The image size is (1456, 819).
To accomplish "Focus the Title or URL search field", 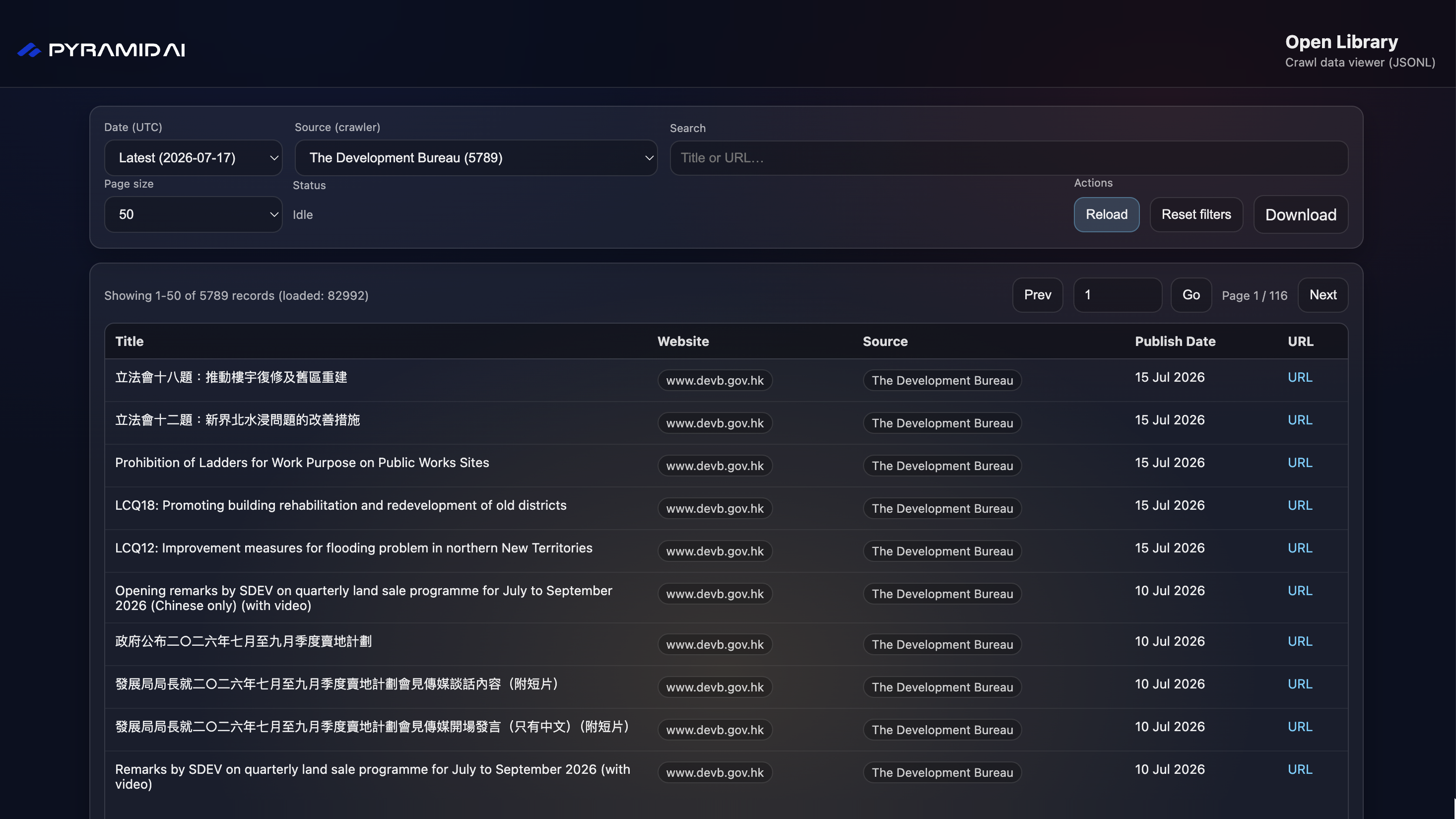I will (1009, 158).
